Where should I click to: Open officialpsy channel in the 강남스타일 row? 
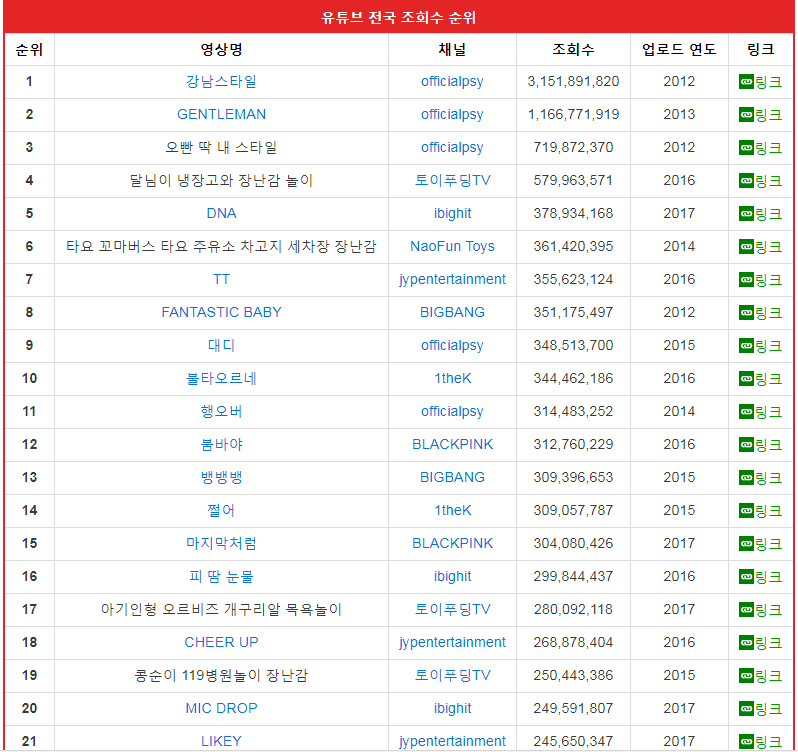(452, 81)
